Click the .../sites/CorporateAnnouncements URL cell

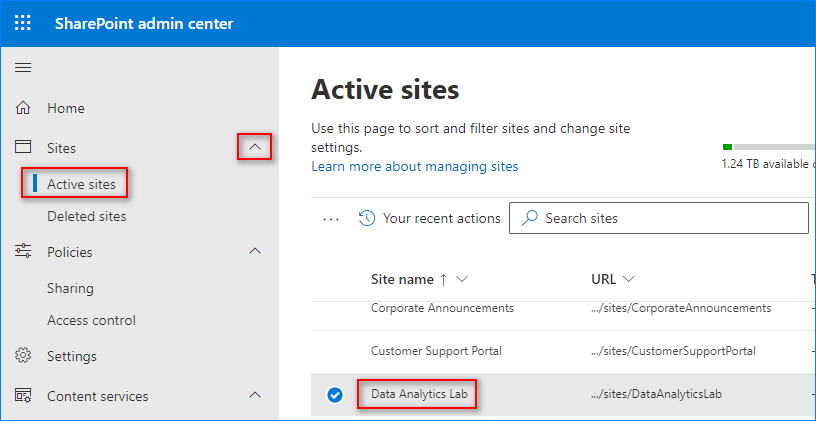(x=681, y=308)
